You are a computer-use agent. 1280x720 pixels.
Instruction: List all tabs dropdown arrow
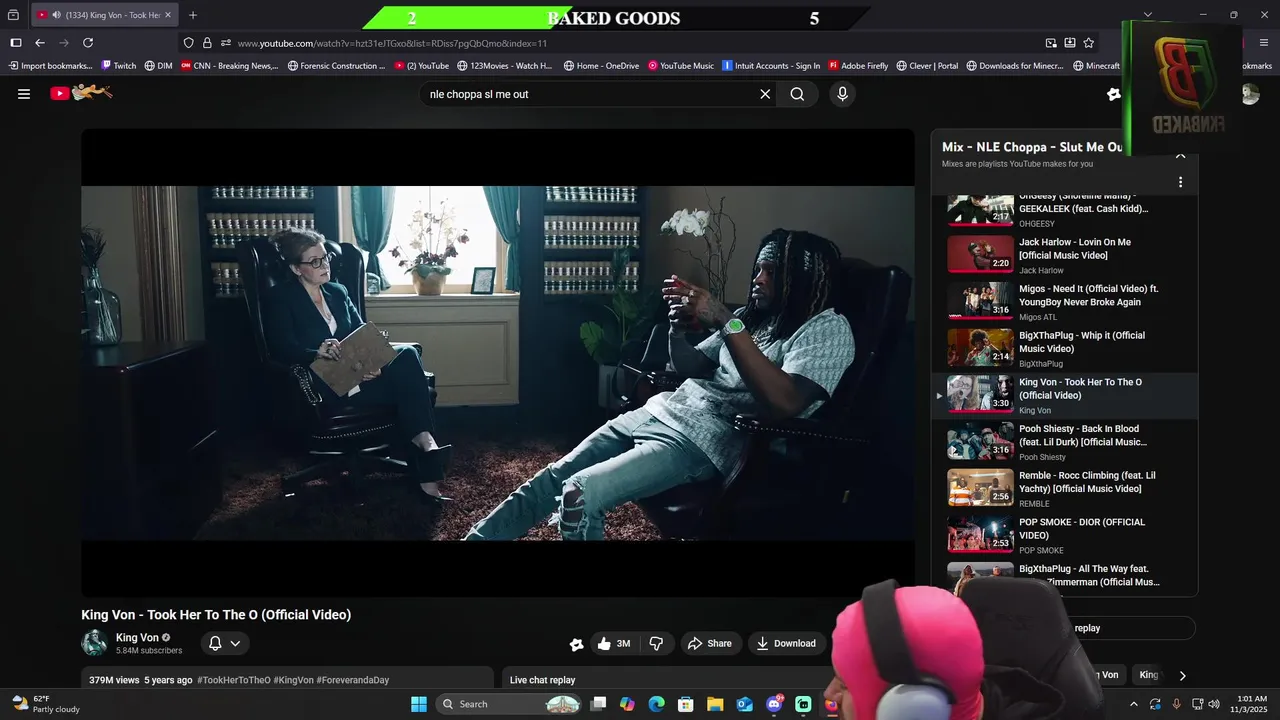(1148, 15)
